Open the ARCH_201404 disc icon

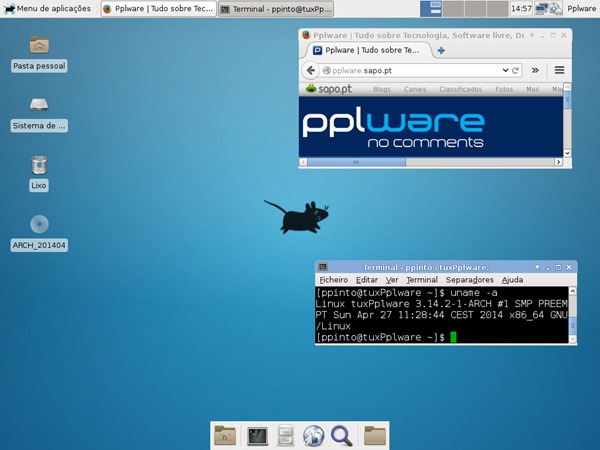tap(39, 224)
